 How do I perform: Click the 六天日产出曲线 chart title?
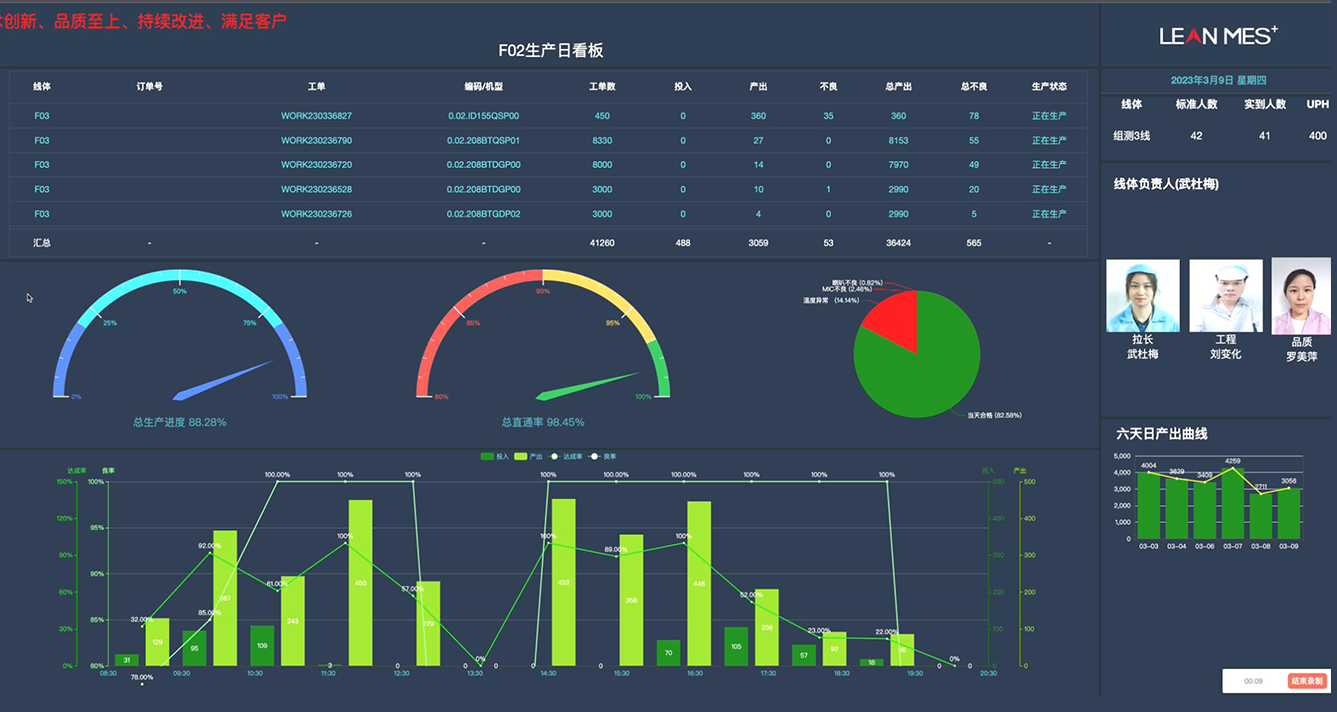[x=1162, y=434]
